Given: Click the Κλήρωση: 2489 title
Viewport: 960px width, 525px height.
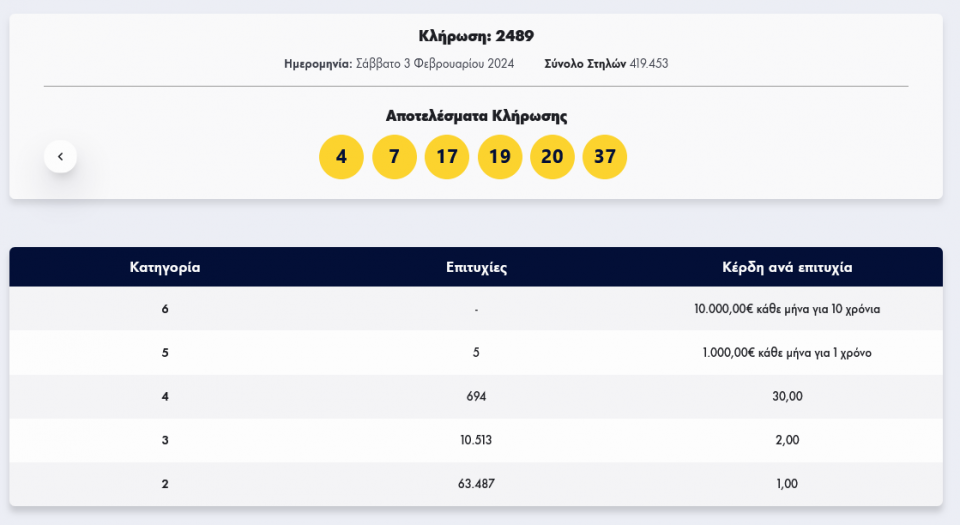Looking at the screenshot, I should [x=476, y=37].
